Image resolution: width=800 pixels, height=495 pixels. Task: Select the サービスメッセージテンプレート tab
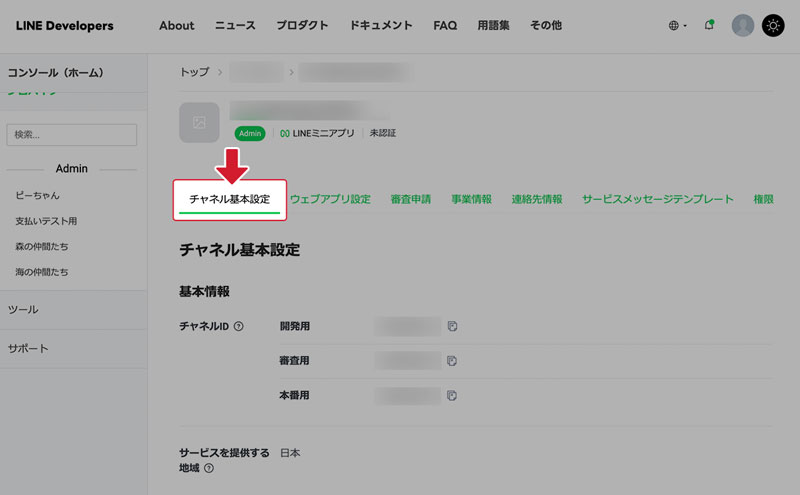658,199
